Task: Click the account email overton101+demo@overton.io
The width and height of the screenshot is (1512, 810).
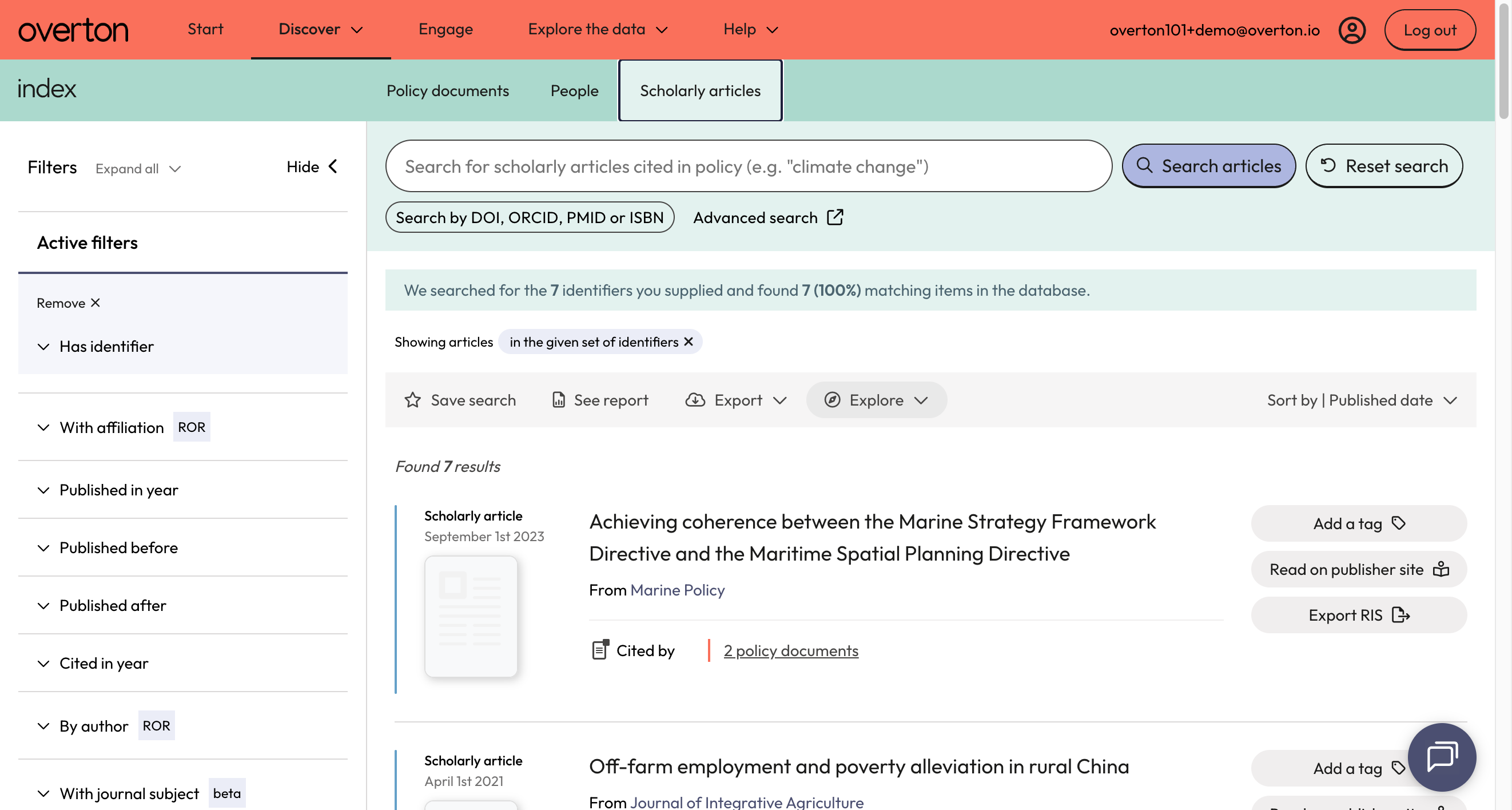Action: [1215, 30]
